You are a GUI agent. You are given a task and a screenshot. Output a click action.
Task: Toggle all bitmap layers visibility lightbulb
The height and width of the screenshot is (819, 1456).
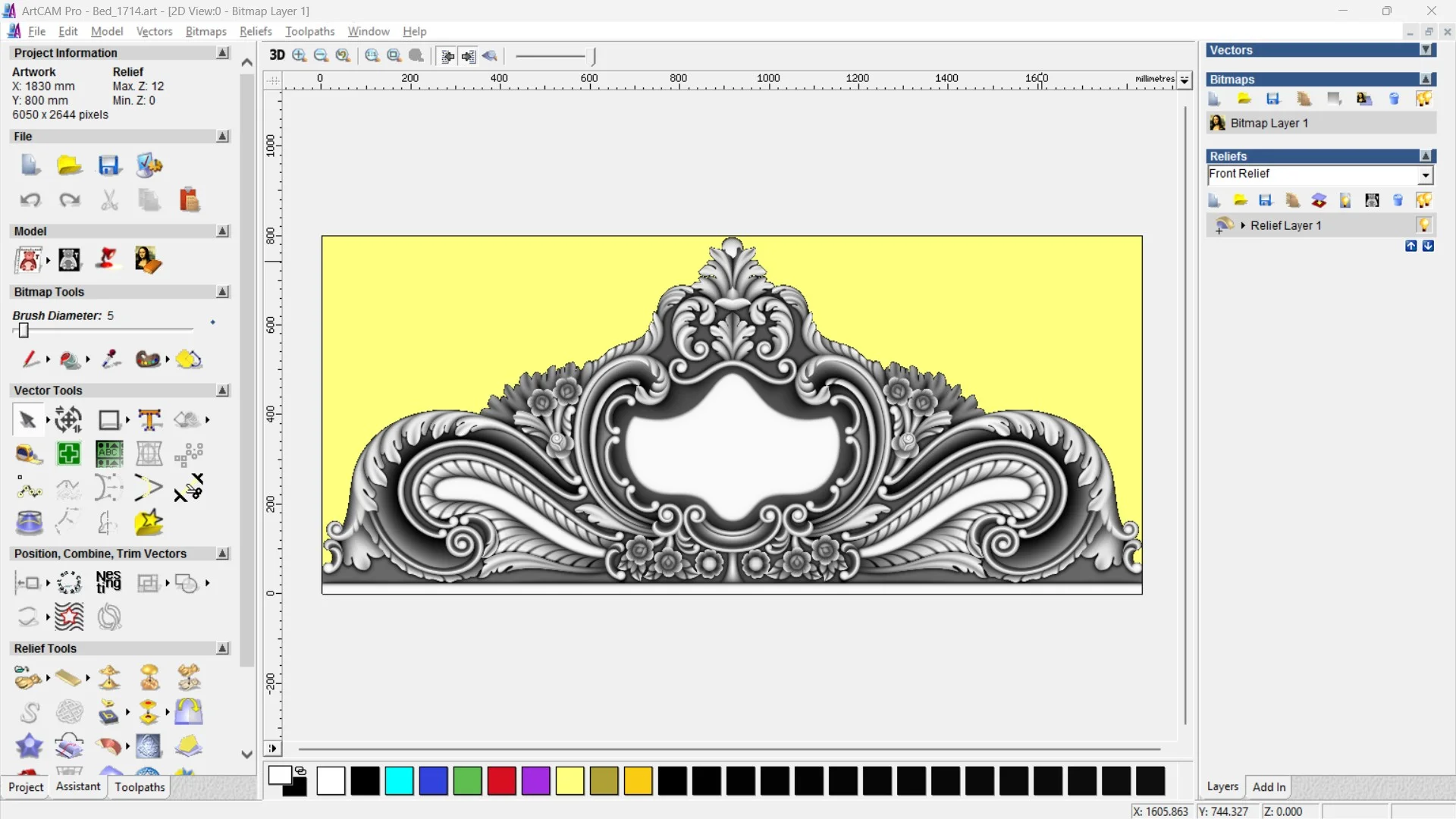tap(1423, 99)
